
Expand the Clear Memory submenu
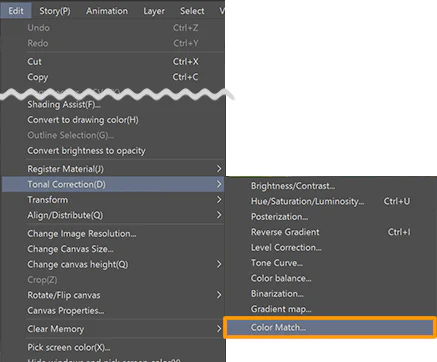pyautogui.click(x=113, y=329)
